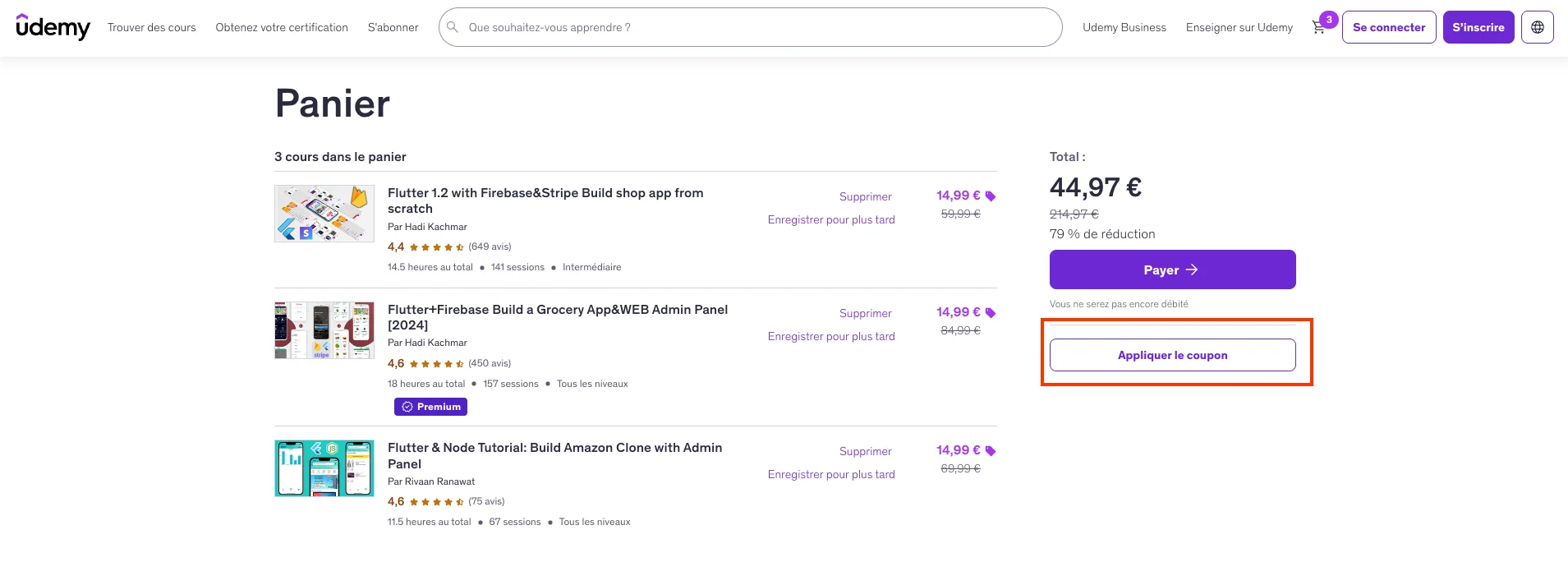Remove Amazon Clone course via Supprimer
Viewport: 1568px width, 562px height.
tap(866, 451)
